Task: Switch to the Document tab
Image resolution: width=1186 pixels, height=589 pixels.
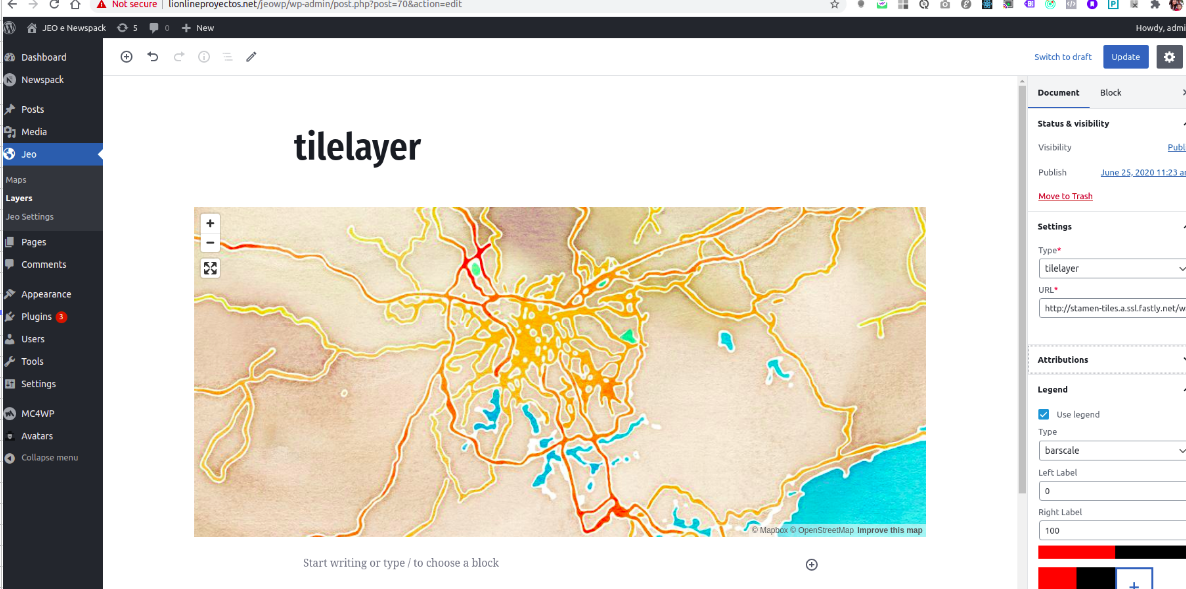Action: pyautogui.click(x=1058, y=92)
